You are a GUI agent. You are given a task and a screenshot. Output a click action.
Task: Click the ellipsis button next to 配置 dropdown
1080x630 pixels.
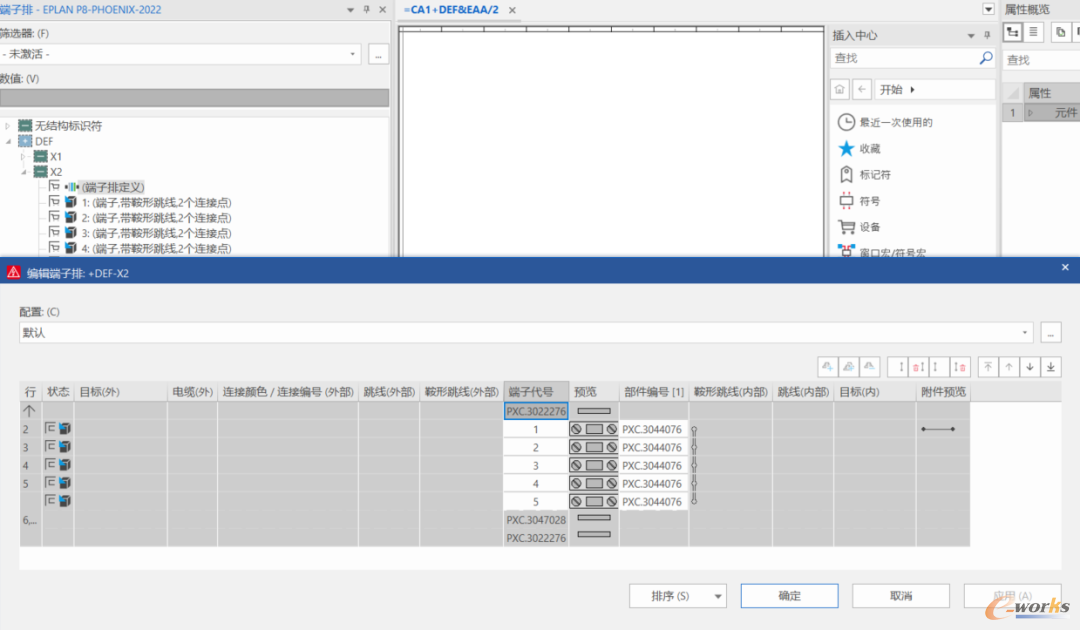click(1050, 333)
